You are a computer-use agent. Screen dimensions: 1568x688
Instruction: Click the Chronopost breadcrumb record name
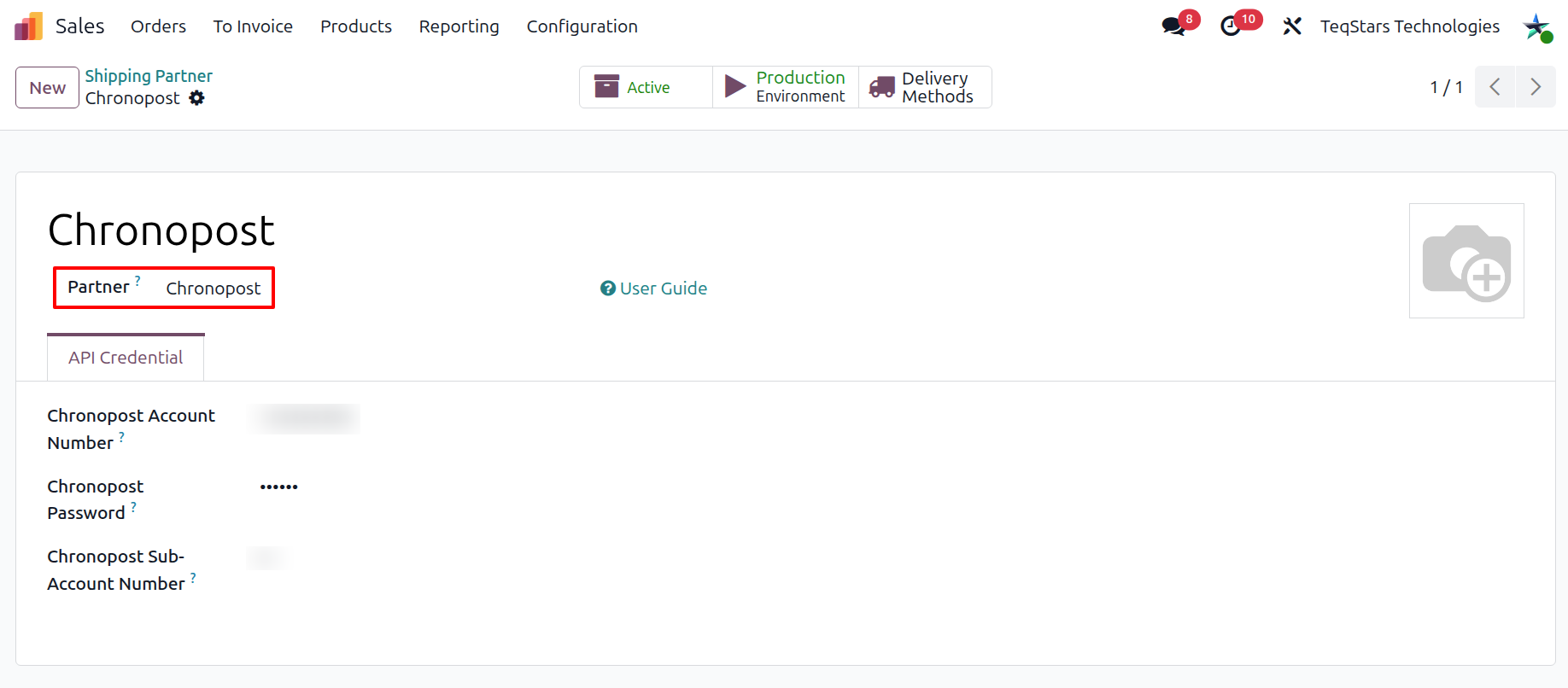point(132,98)
